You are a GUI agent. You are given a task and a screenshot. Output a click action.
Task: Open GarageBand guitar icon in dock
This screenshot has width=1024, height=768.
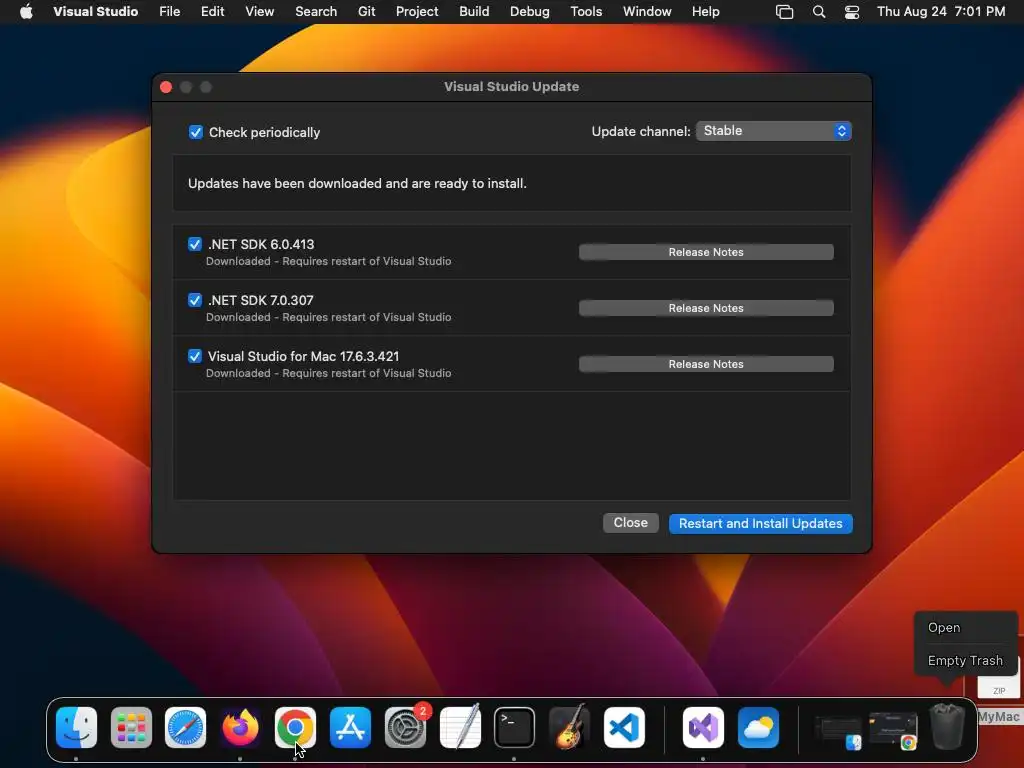tap(569, 727)
